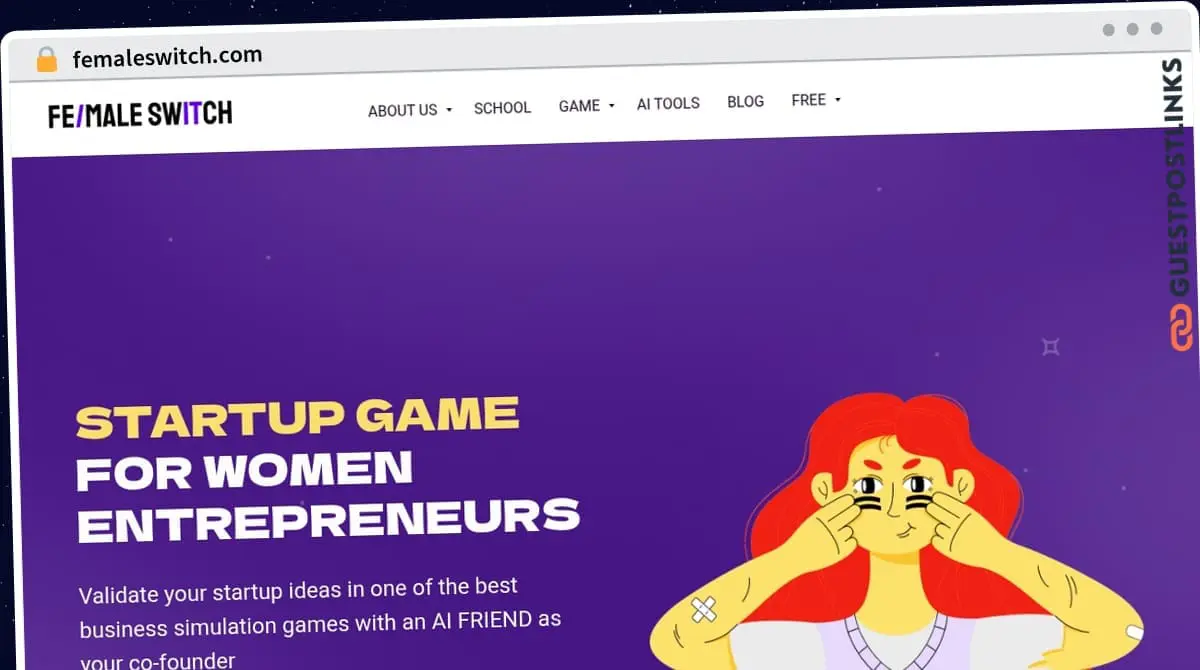Screen dimensions: 1200x670
Task: Click the orange padlock security icon
Action: pos(46,59)
